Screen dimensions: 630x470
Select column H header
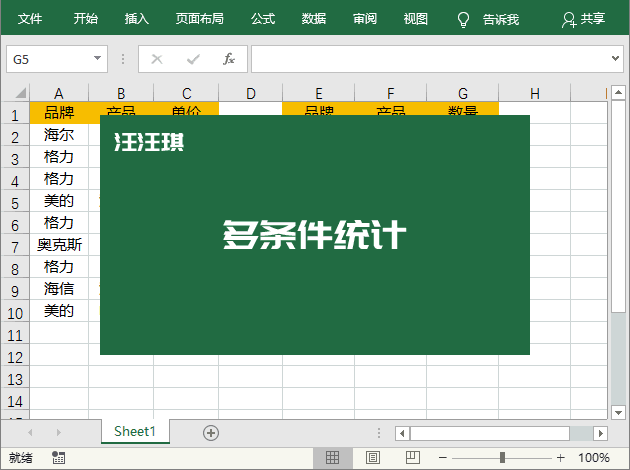pos(534,93)
